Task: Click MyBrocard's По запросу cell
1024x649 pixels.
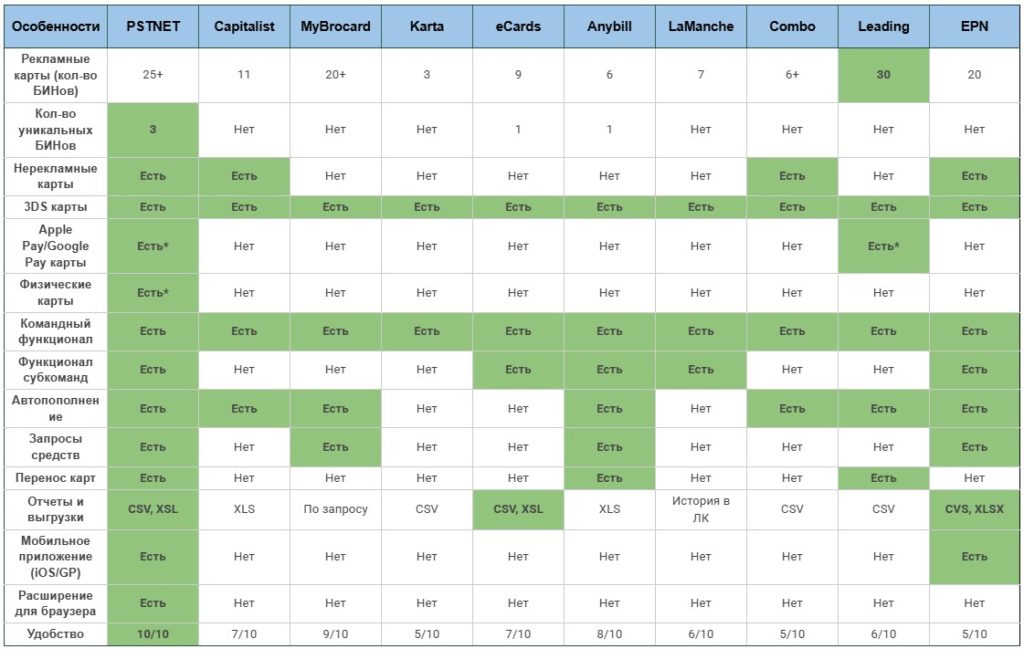Action: (336, 509)
